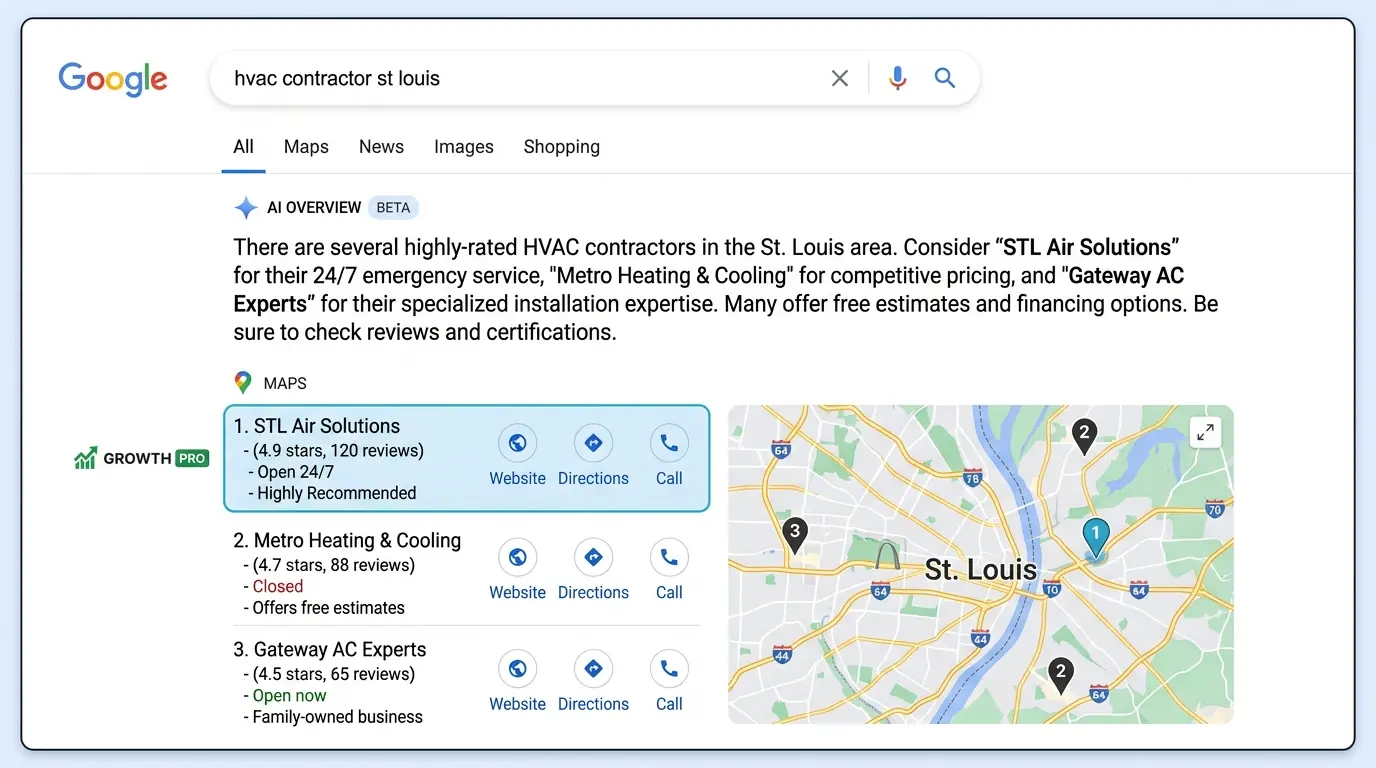Submit search with the magnifying glass icon
Screen dimensions: 1376x768
945,78
